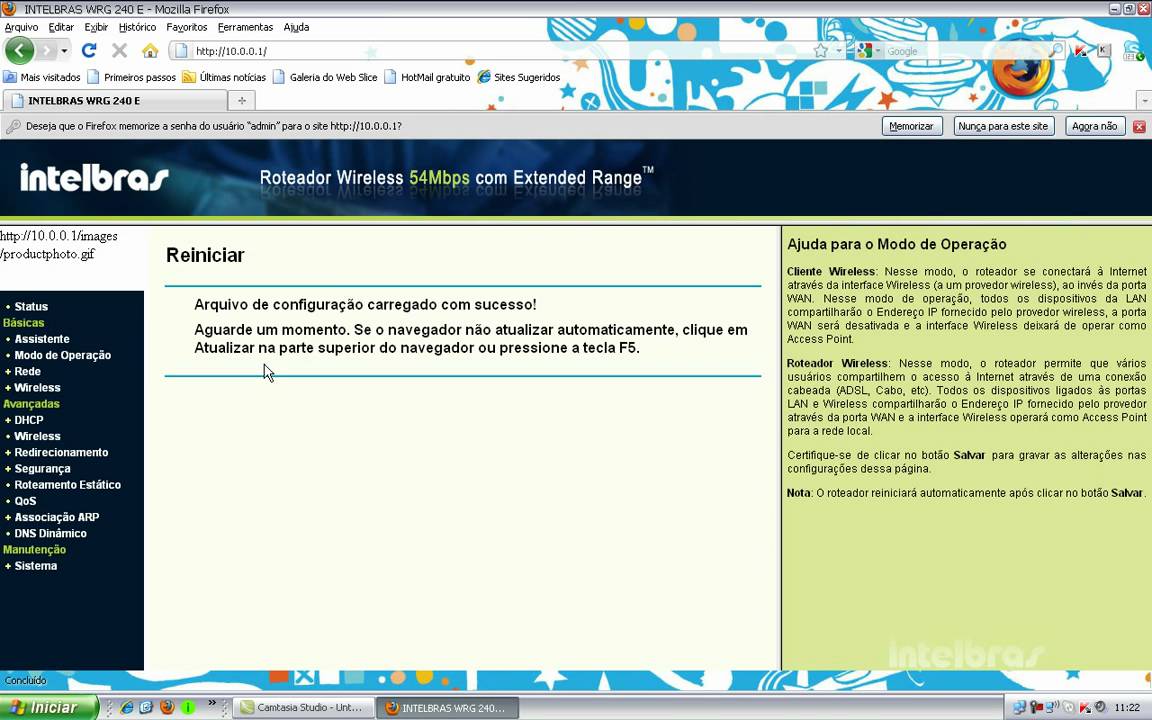Click the virtual keyboard K toolbar icon
1152x720 pixels.
[x=1104, y=51]
